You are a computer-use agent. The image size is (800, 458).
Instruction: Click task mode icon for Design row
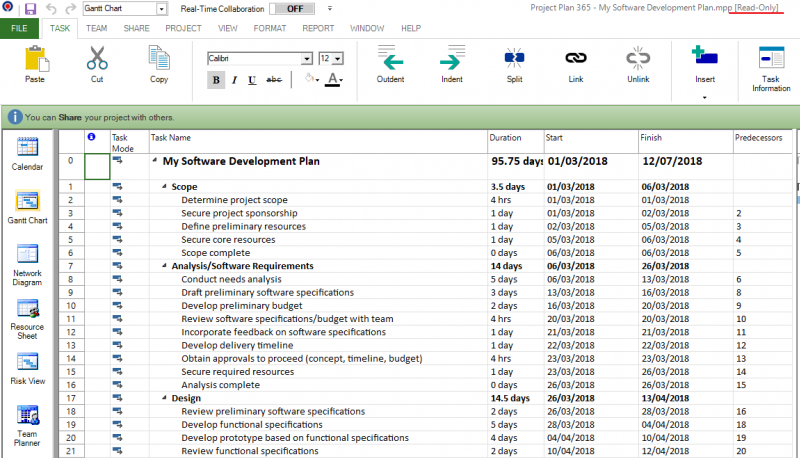pyautogui.click(x=117, y=397)
